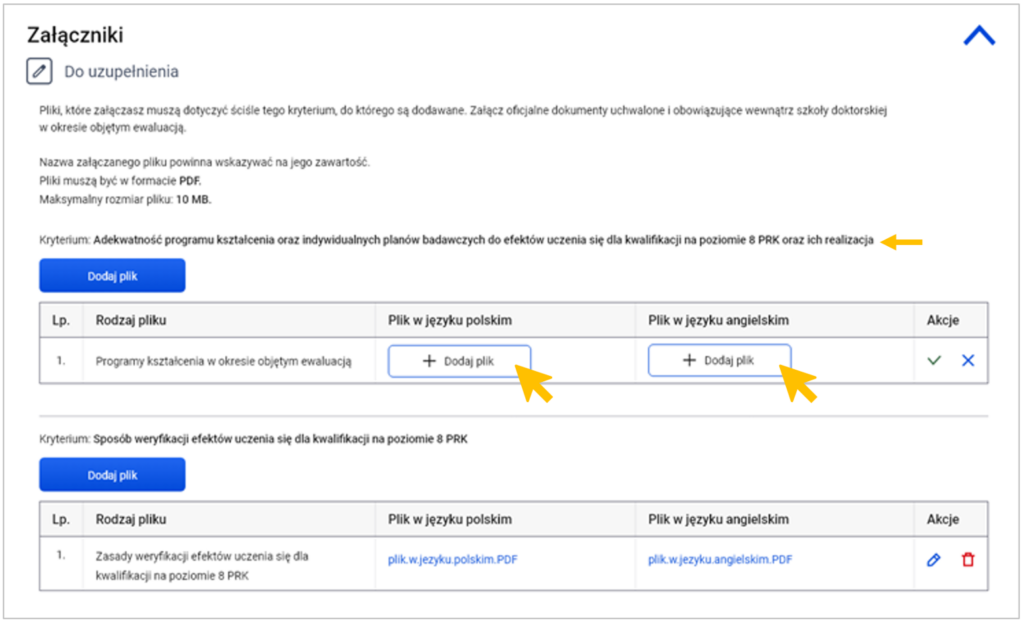Click Rodzaj pliku header in first table
The height and width of the screenshot is (622, 1024).
[x=131, y=320]
